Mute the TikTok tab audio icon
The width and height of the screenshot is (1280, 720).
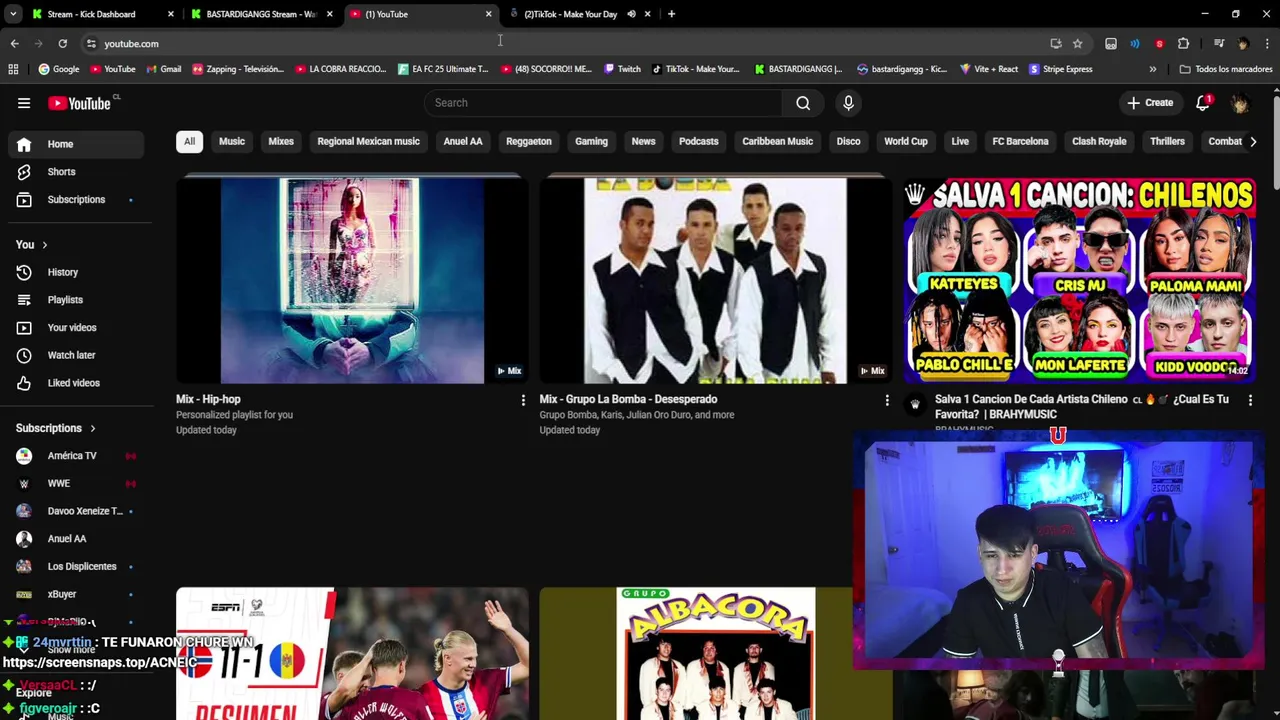pyautogui.click(x=631, y=14)
